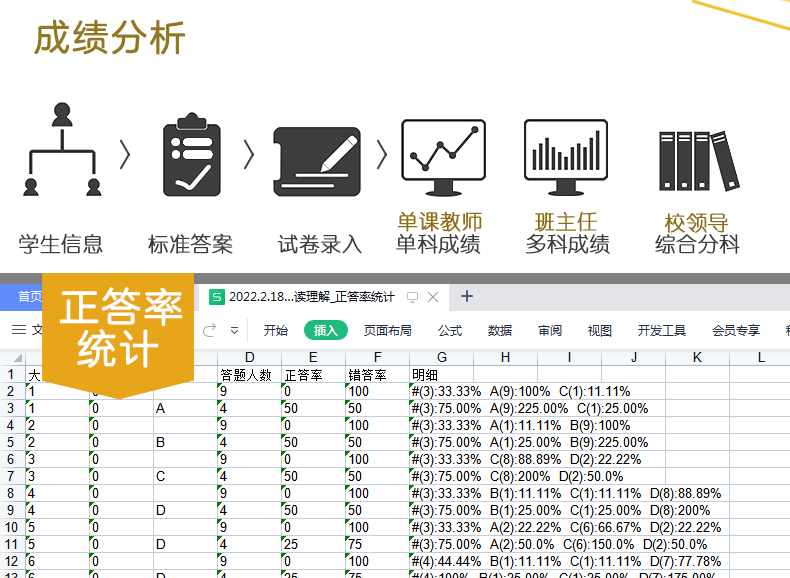Open the 开发工具 ribbon tab
Screen dimensions: 790x578
click(662, 331)
